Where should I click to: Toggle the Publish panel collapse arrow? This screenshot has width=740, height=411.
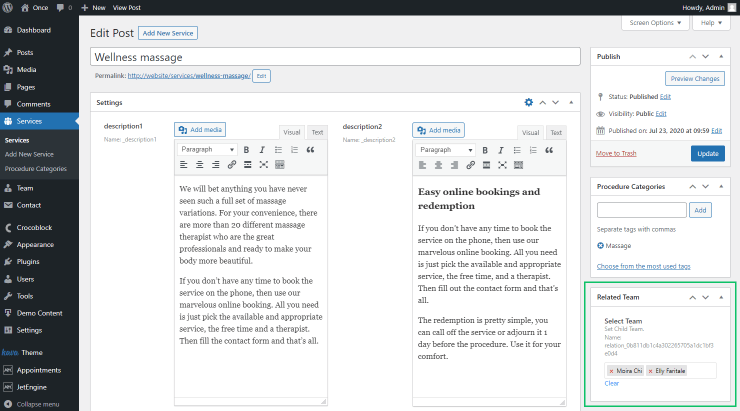click(x=721, y=57)
